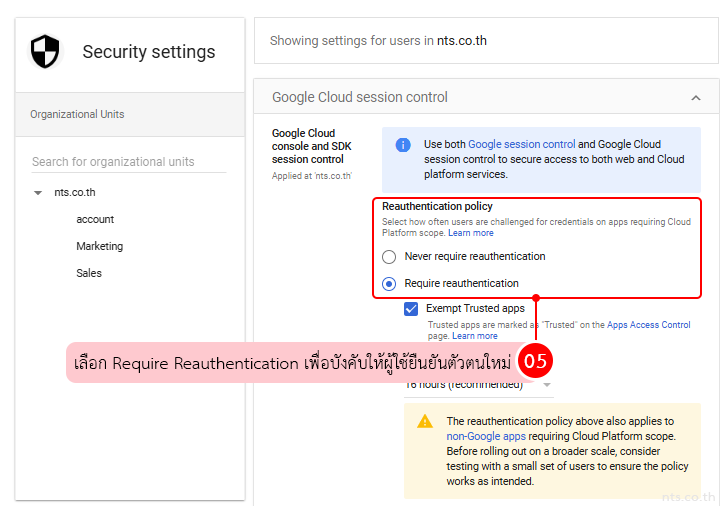Open the Apps Access Control link

point(648,325)
